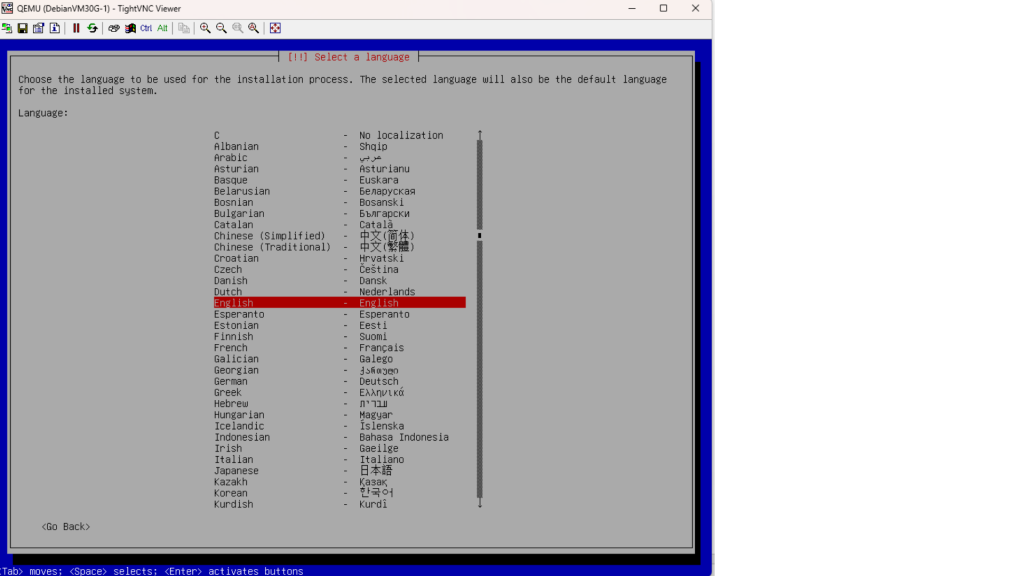Zoom in on the remote display
Viewport: 1024px width, 576px height.
(205, 28)
